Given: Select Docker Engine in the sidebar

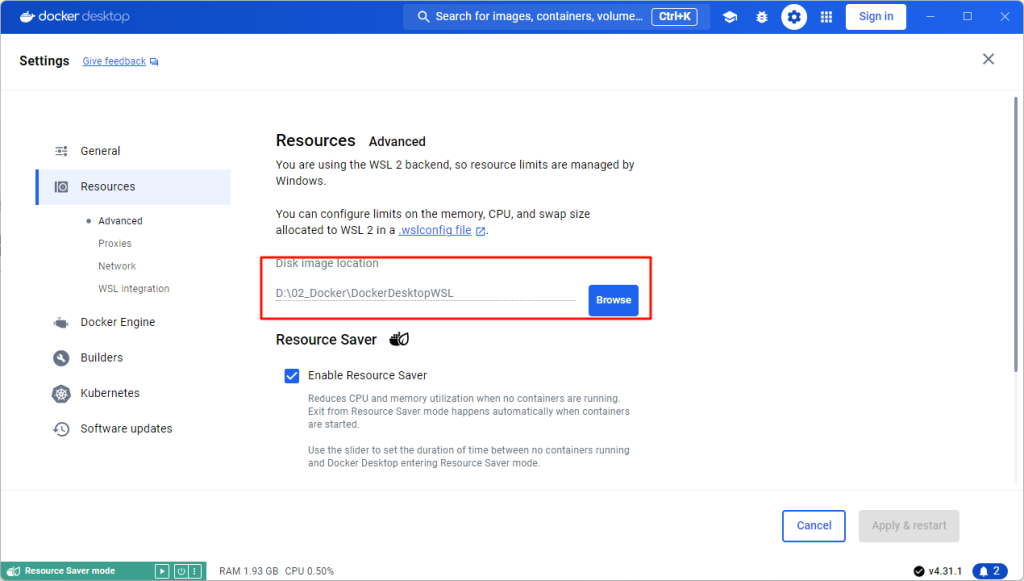Looking at the screenshot, I should [117, 322].
